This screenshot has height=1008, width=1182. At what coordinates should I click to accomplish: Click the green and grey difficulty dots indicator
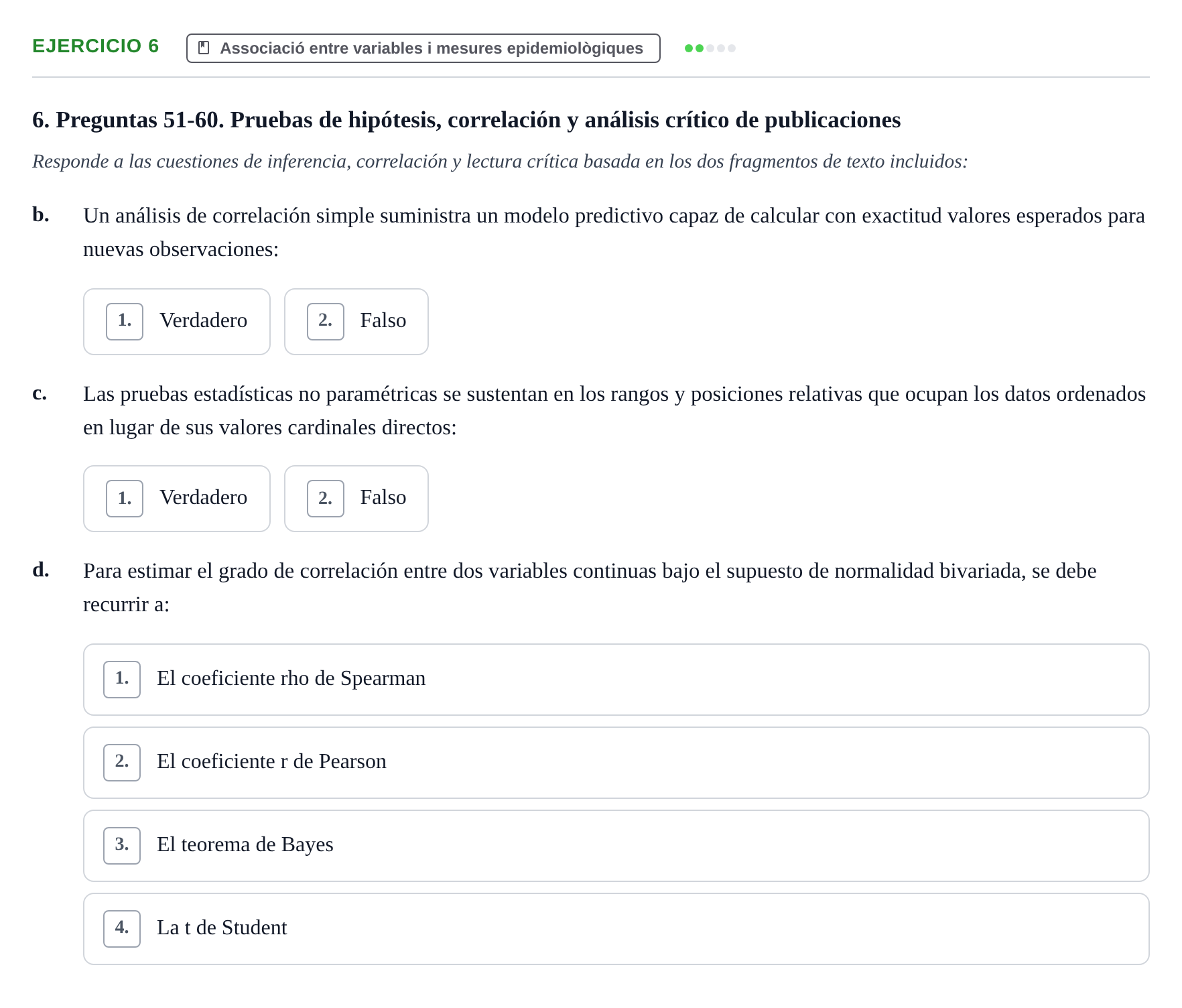tap(710, 48)
